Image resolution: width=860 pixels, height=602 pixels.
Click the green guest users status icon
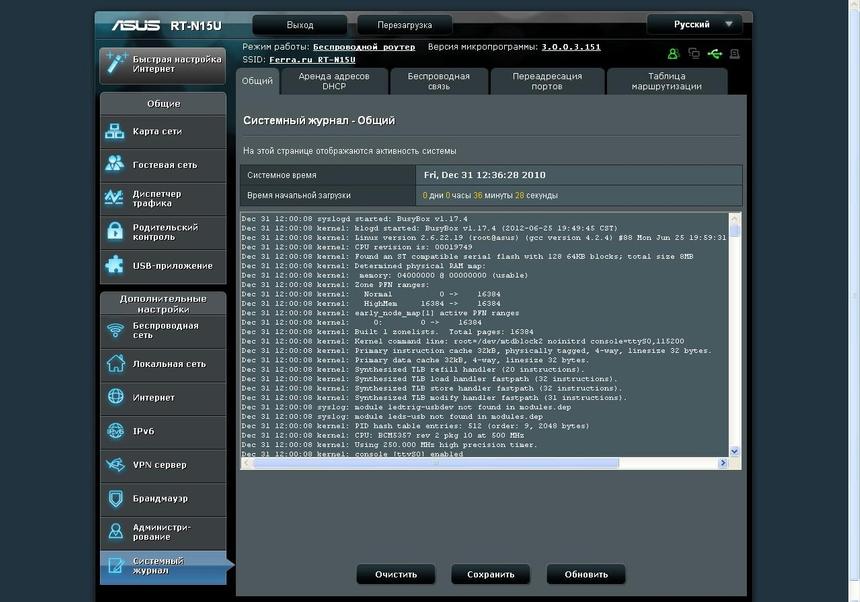tap(674, 53)
